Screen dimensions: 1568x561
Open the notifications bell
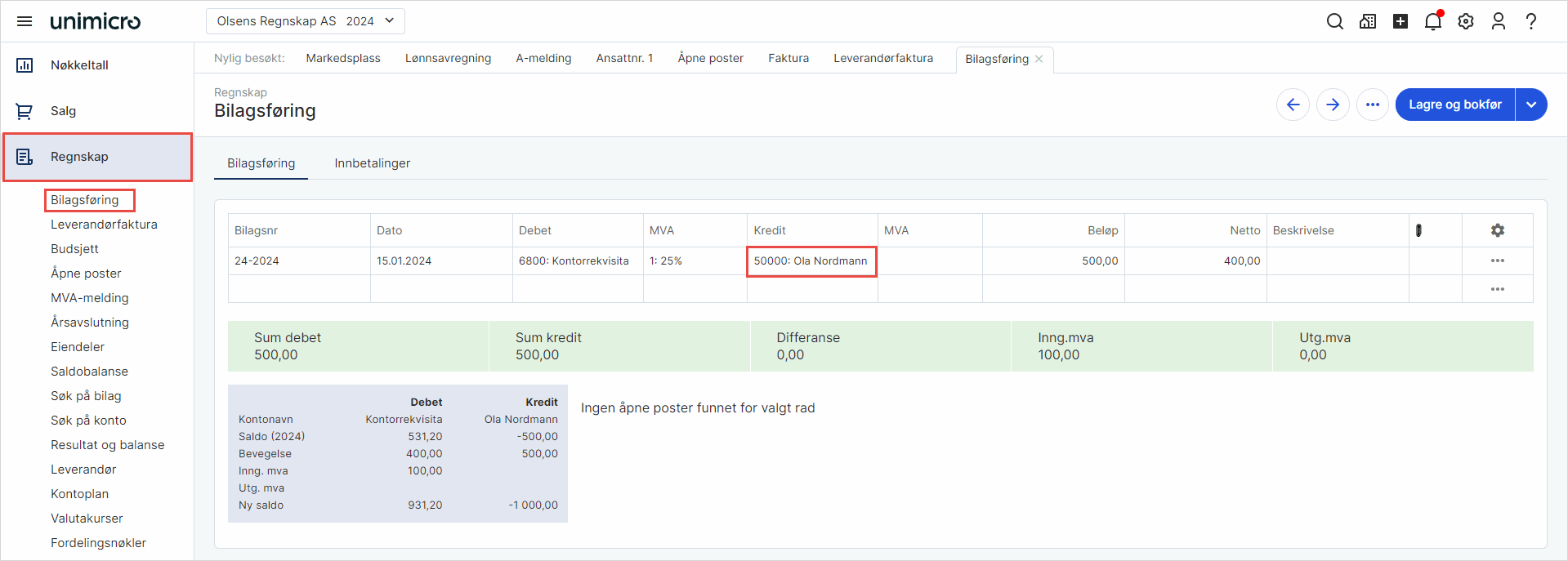[x=1432, y=21]
